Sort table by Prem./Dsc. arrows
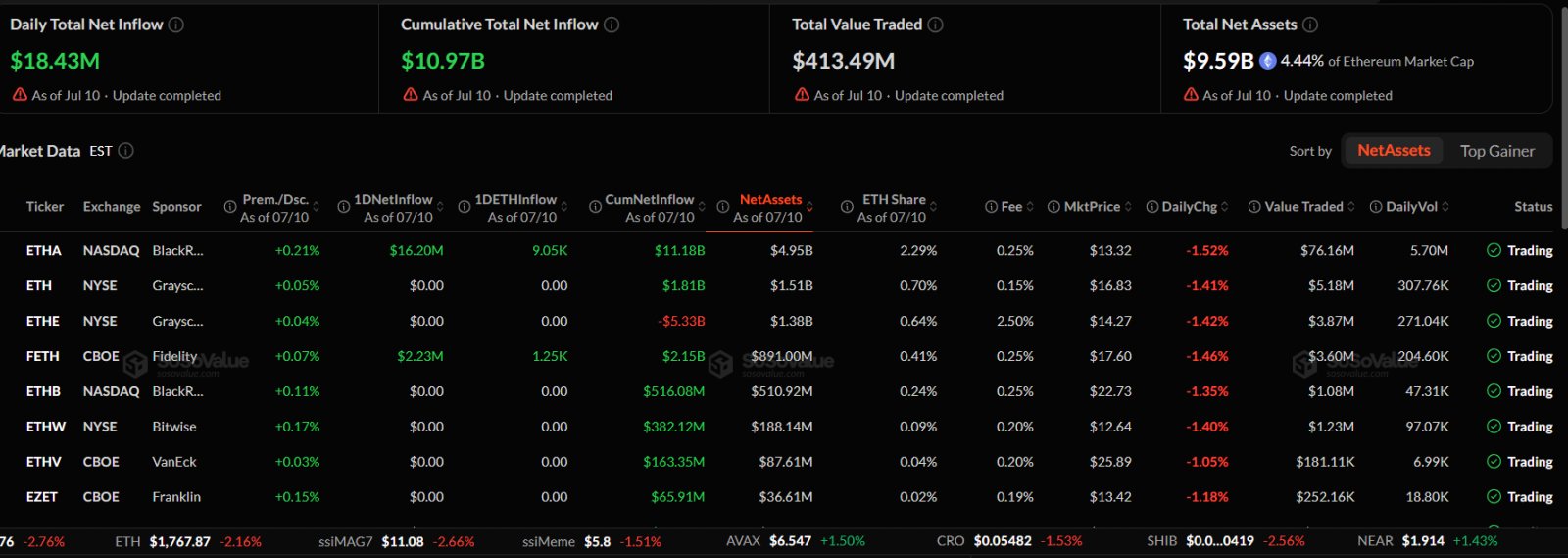The width and height of the screenshot is (1568, 558). (316, 207)
